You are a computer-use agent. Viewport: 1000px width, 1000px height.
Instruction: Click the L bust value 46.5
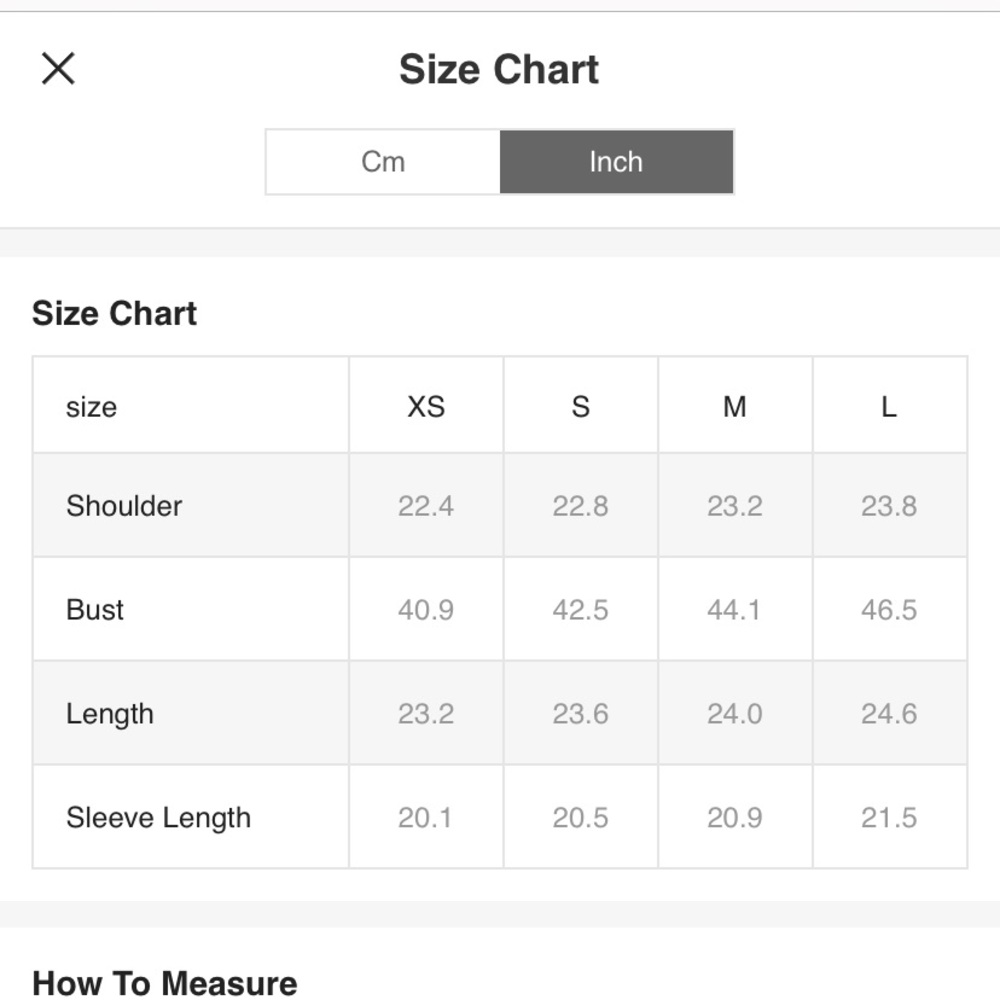point(889,610)
